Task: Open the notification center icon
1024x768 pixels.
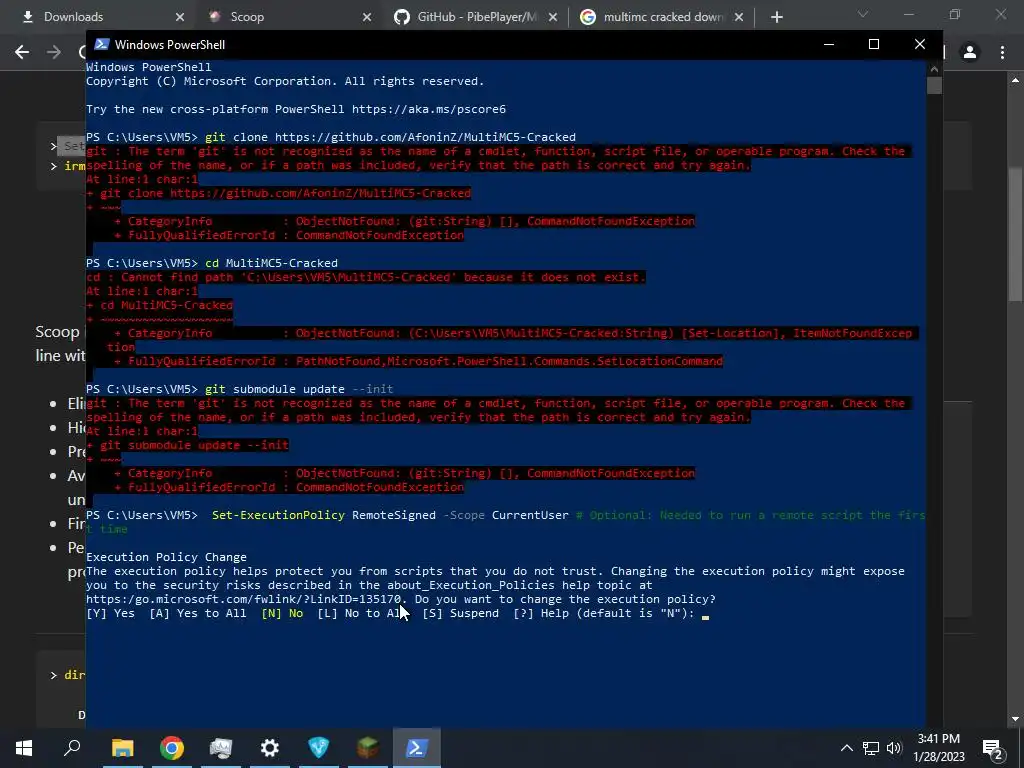Action: 993,748
